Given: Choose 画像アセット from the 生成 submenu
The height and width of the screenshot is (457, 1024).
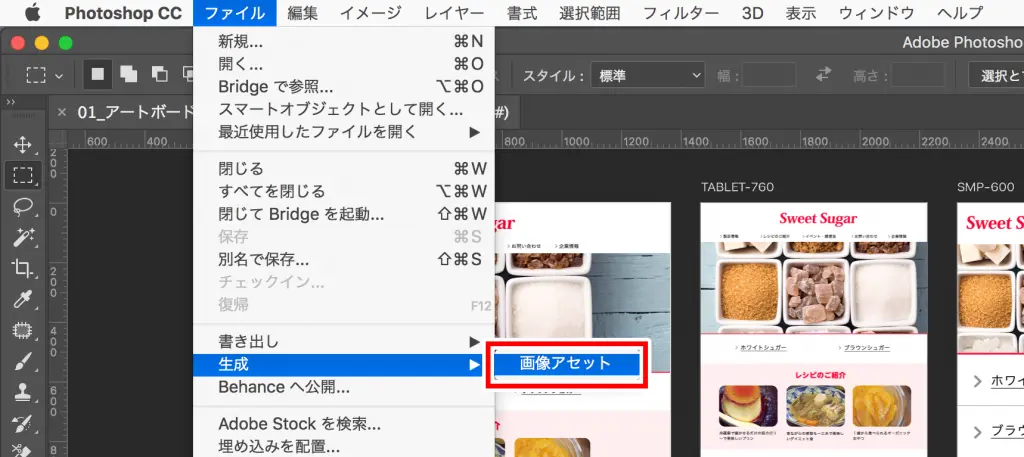Looking at the screenshot, I should (566, 364).
